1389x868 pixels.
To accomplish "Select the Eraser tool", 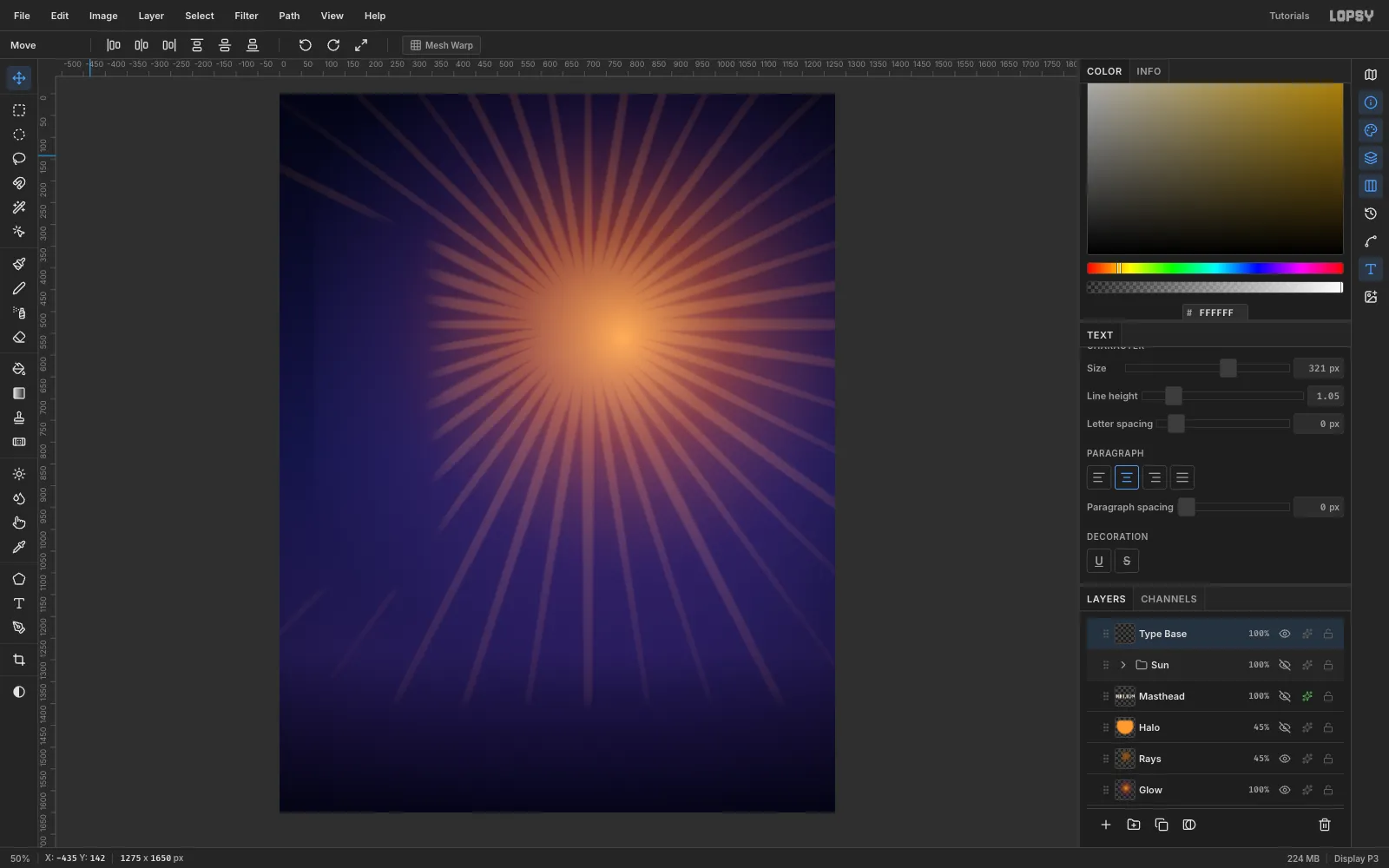I will [19, 338].
